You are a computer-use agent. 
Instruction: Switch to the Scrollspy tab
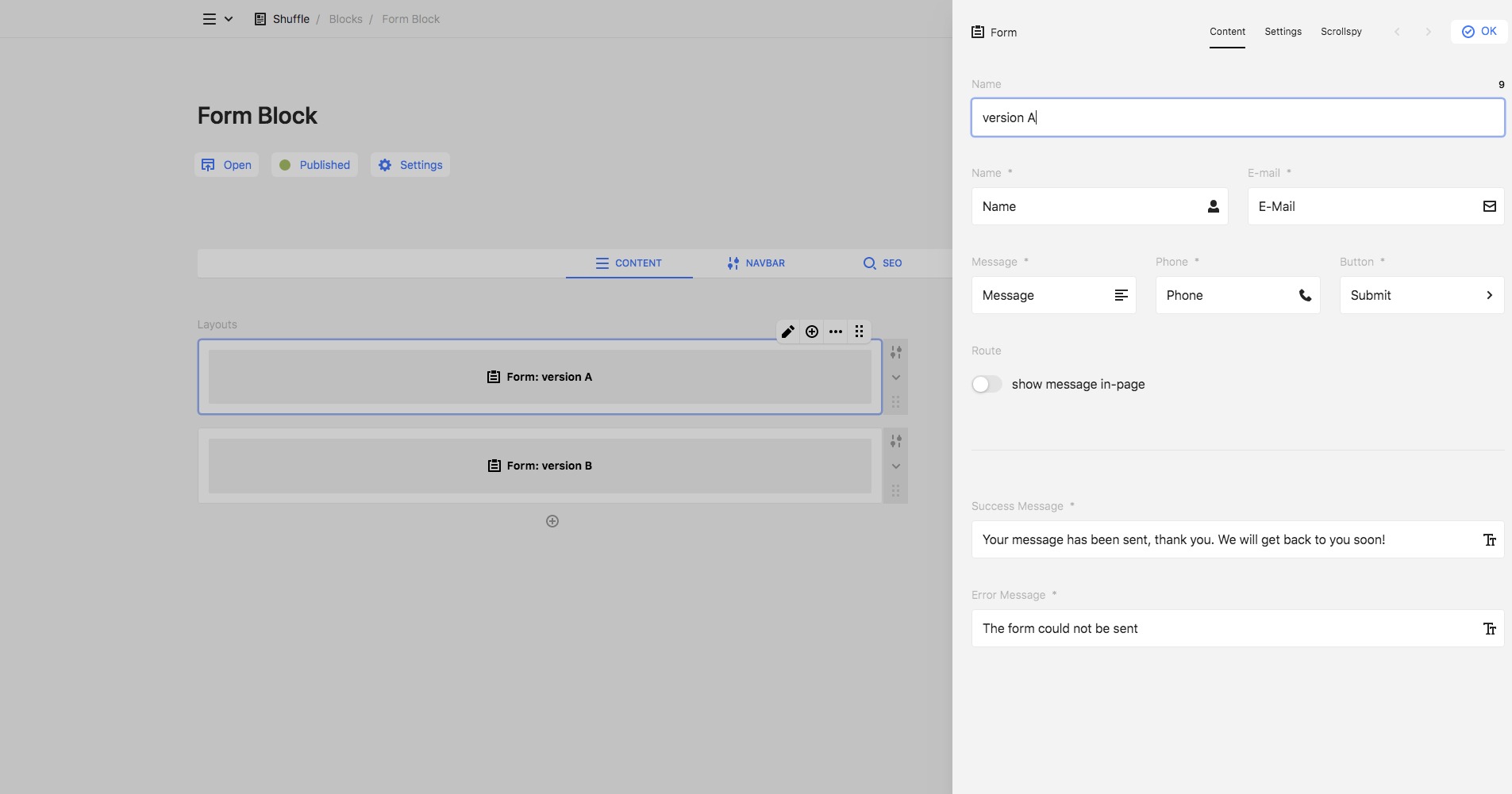(x=1341, y=32)
